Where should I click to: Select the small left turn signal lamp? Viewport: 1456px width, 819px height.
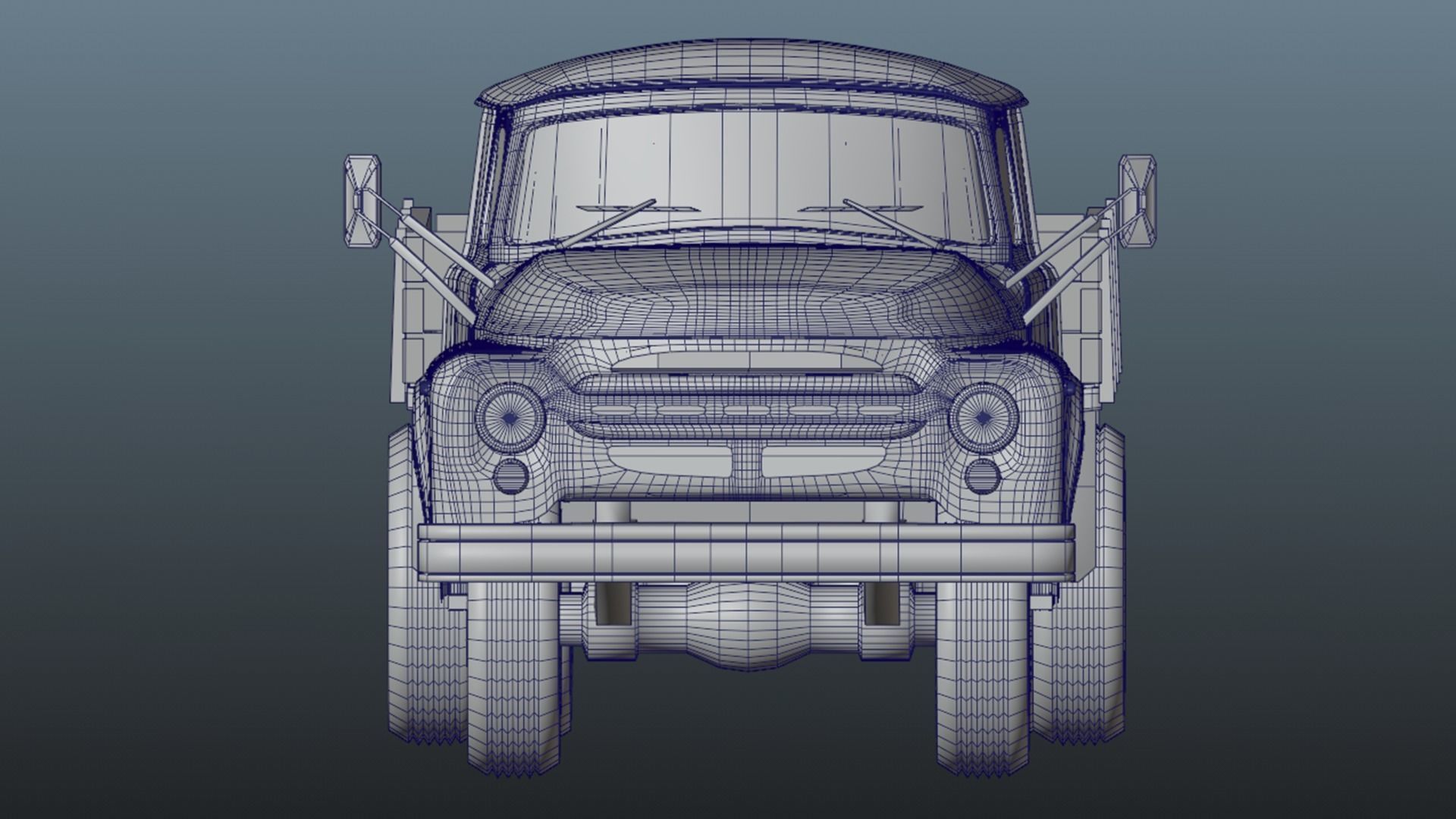coord(510,475)
